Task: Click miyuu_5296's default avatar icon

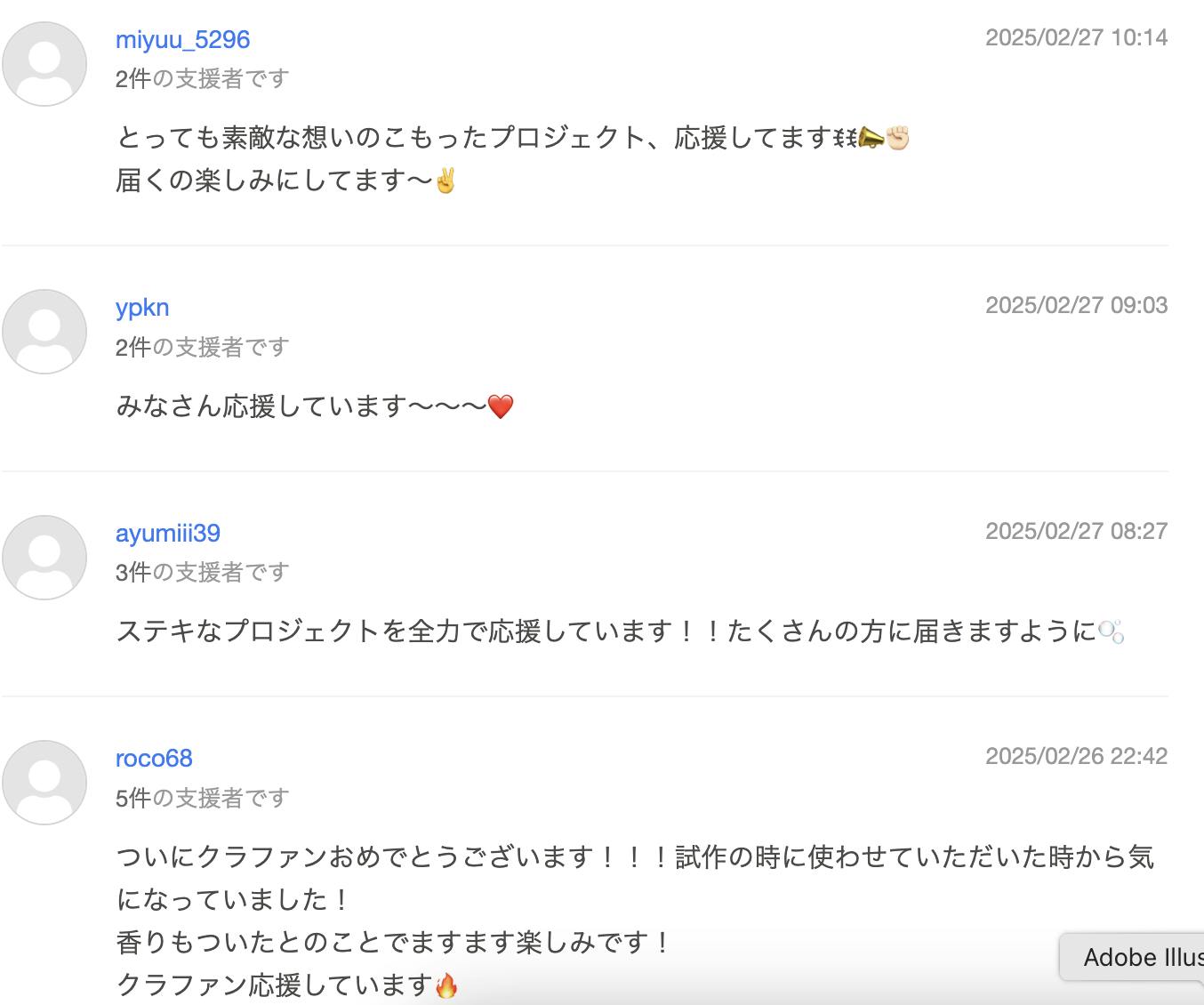Action: pyautogui.click(x=44, y=65)
